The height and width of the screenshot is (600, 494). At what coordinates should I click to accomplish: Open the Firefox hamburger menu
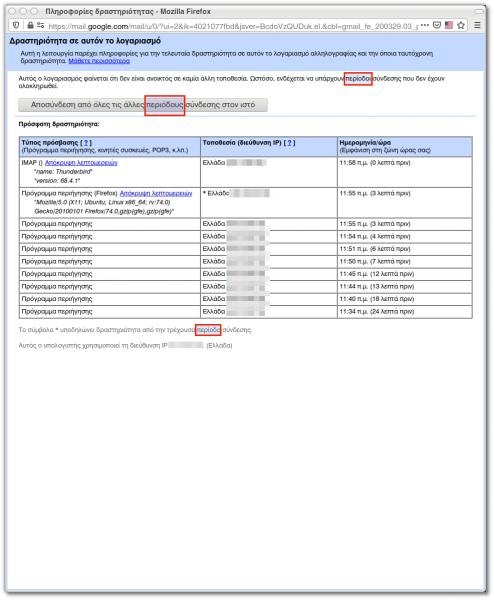tap(477, 25)
